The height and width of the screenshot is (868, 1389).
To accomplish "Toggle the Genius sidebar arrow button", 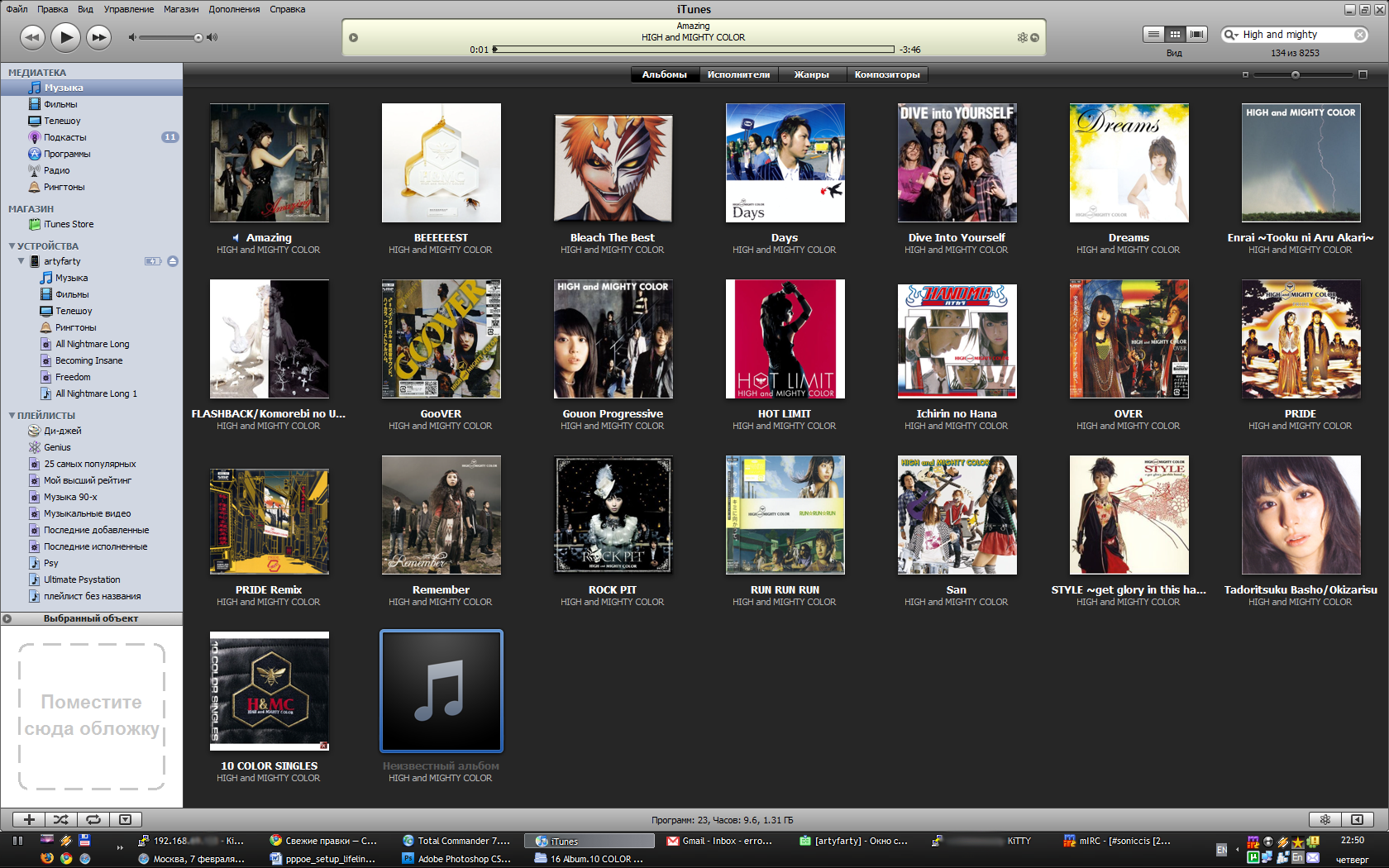I will 1357,819.
